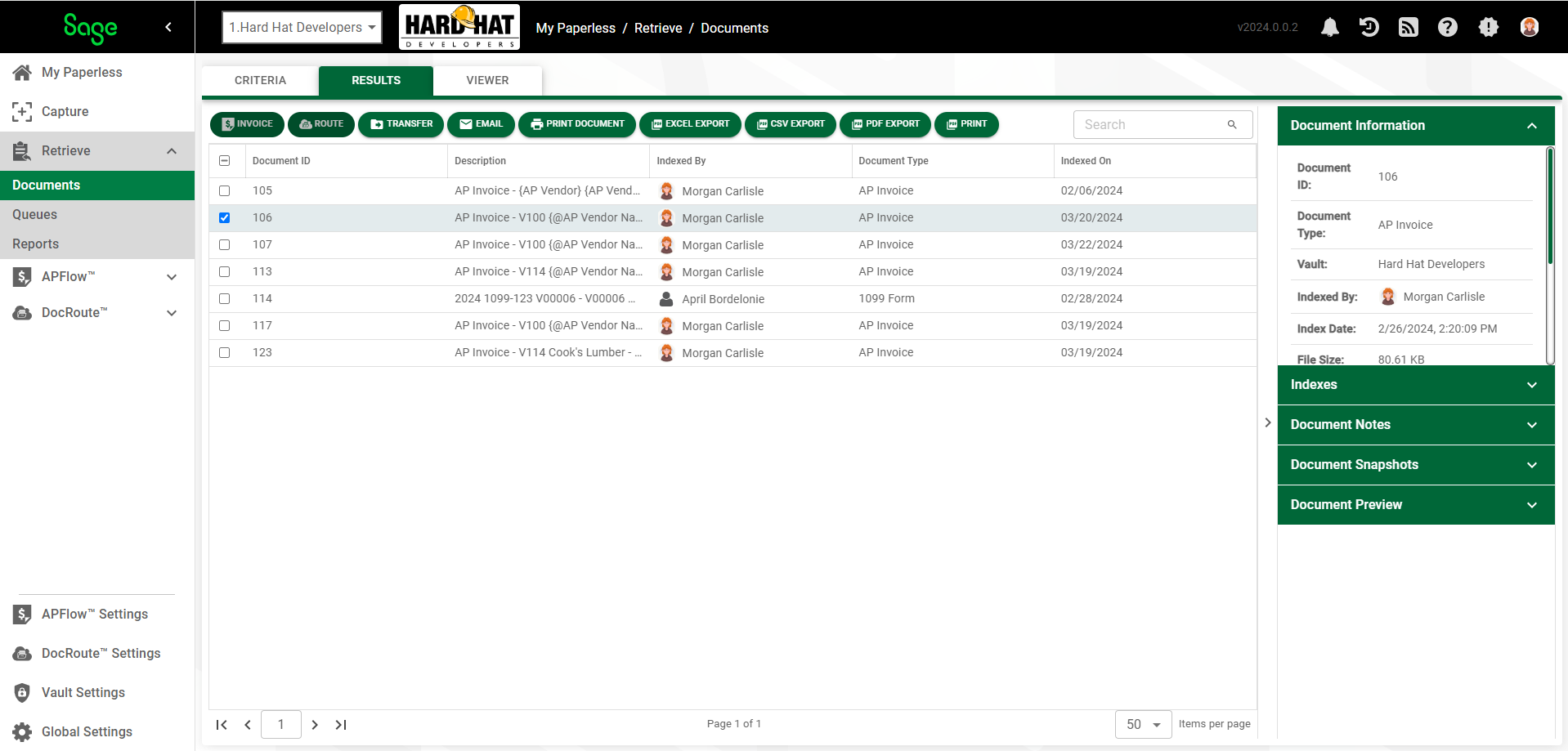1568x751 pixels.
Task: Click Indexed By avatar in Document Information
Action: point(1388,297)
